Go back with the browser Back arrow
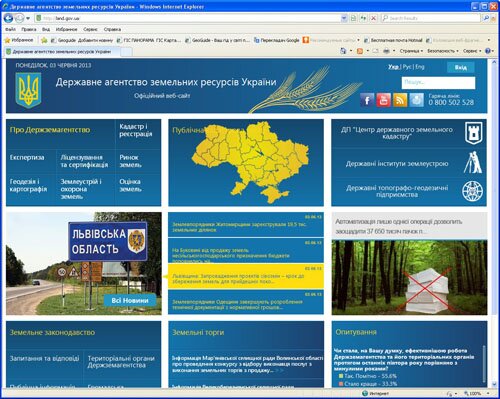 [8, 18]
